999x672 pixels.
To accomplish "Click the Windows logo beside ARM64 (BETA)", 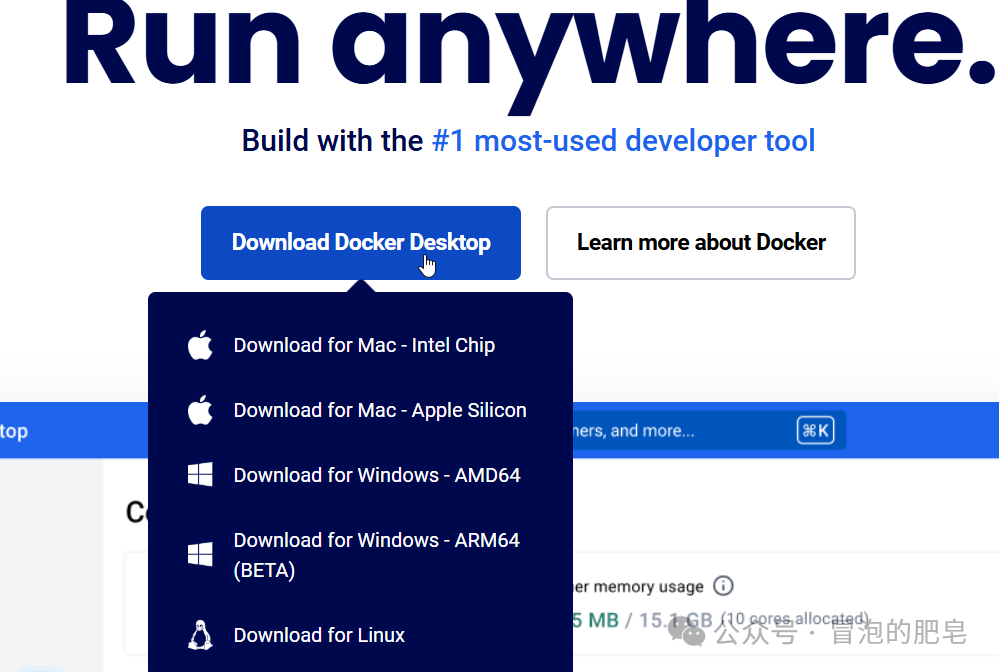I will click(200, 554).
